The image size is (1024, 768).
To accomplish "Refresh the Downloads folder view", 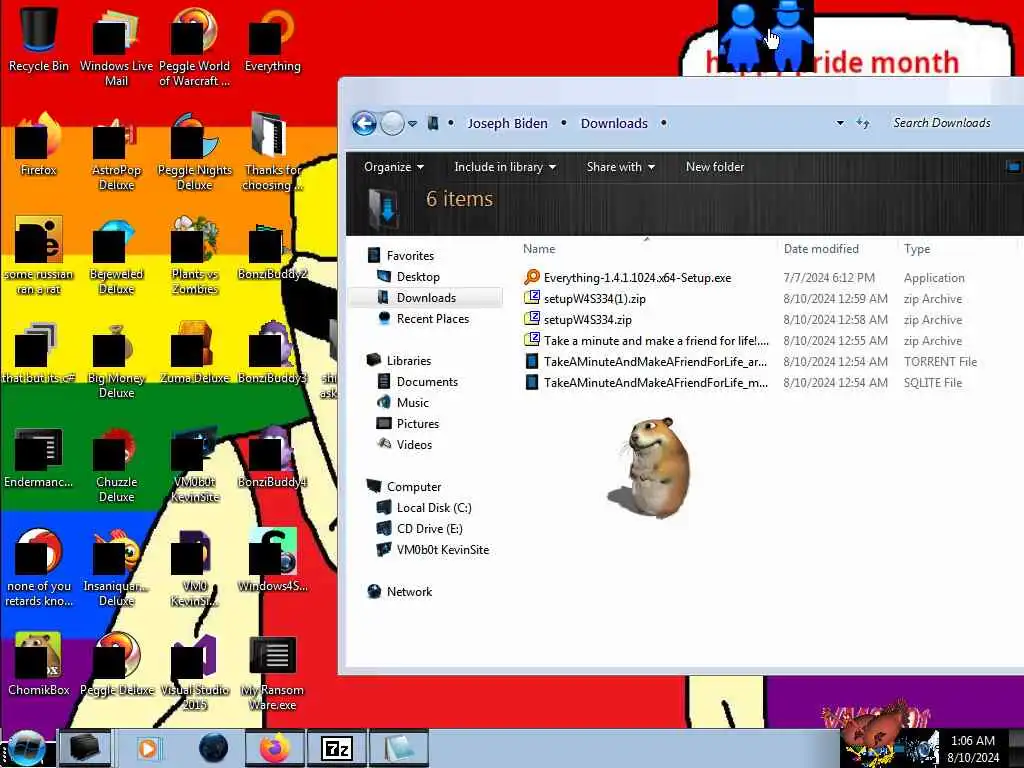I will pyautogui.click(x=863, y=123).
